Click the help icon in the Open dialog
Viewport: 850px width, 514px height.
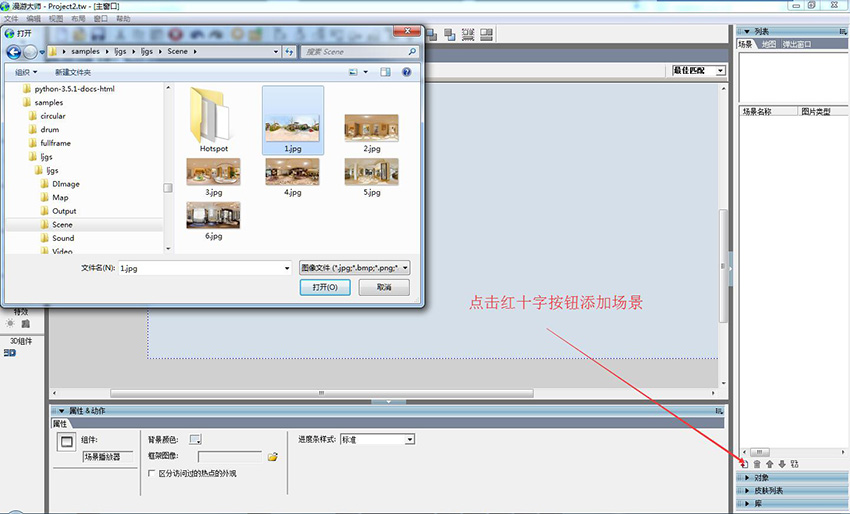(x=407, y=72)
